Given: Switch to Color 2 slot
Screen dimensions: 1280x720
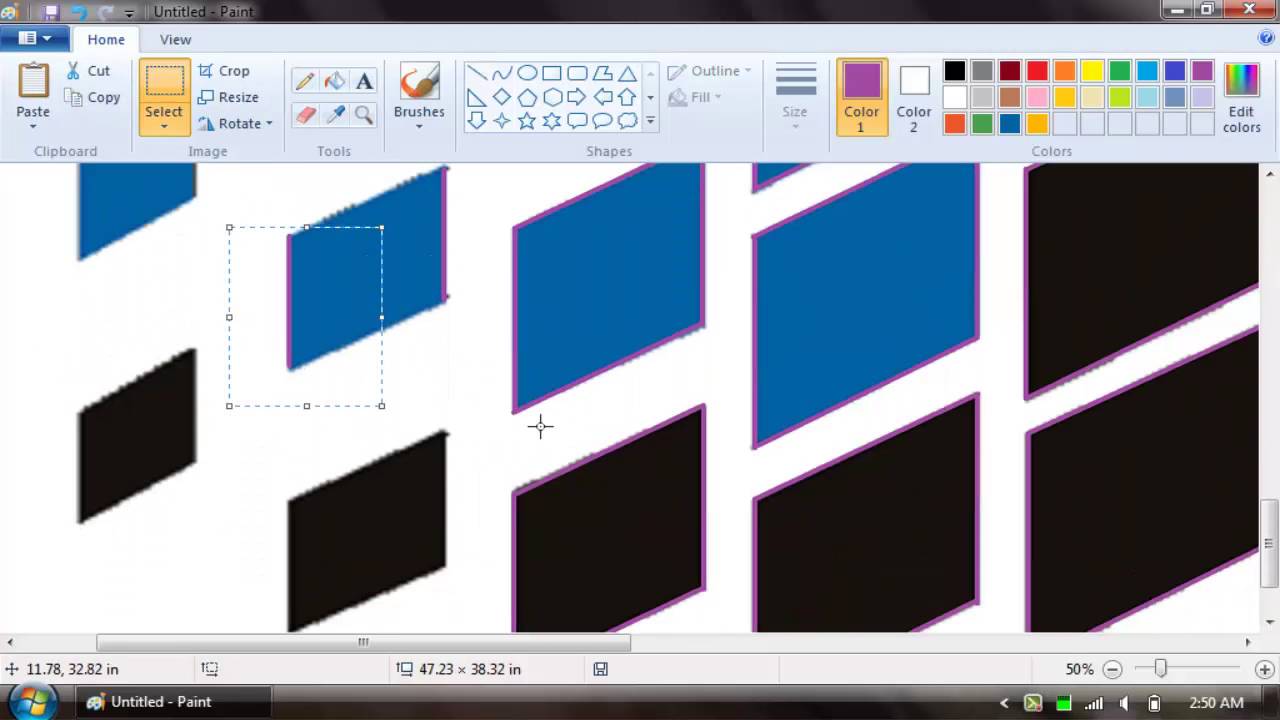Looking at the screenshot, I should [914, 98].
